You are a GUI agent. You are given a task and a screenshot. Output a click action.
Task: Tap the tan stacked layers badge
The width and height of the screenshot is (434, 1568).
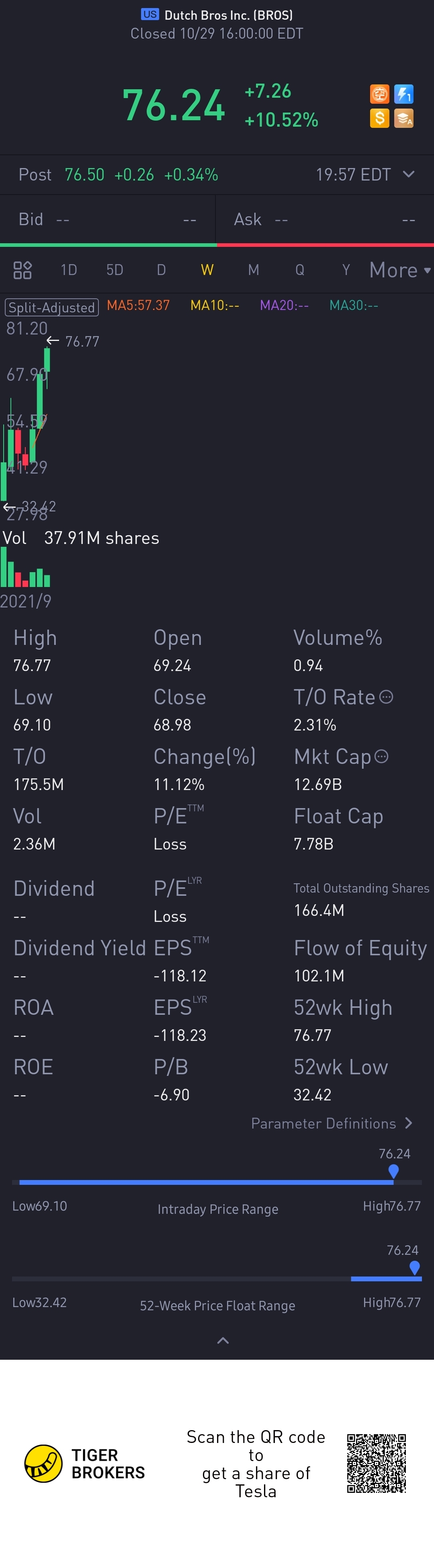tap(403, 118)
